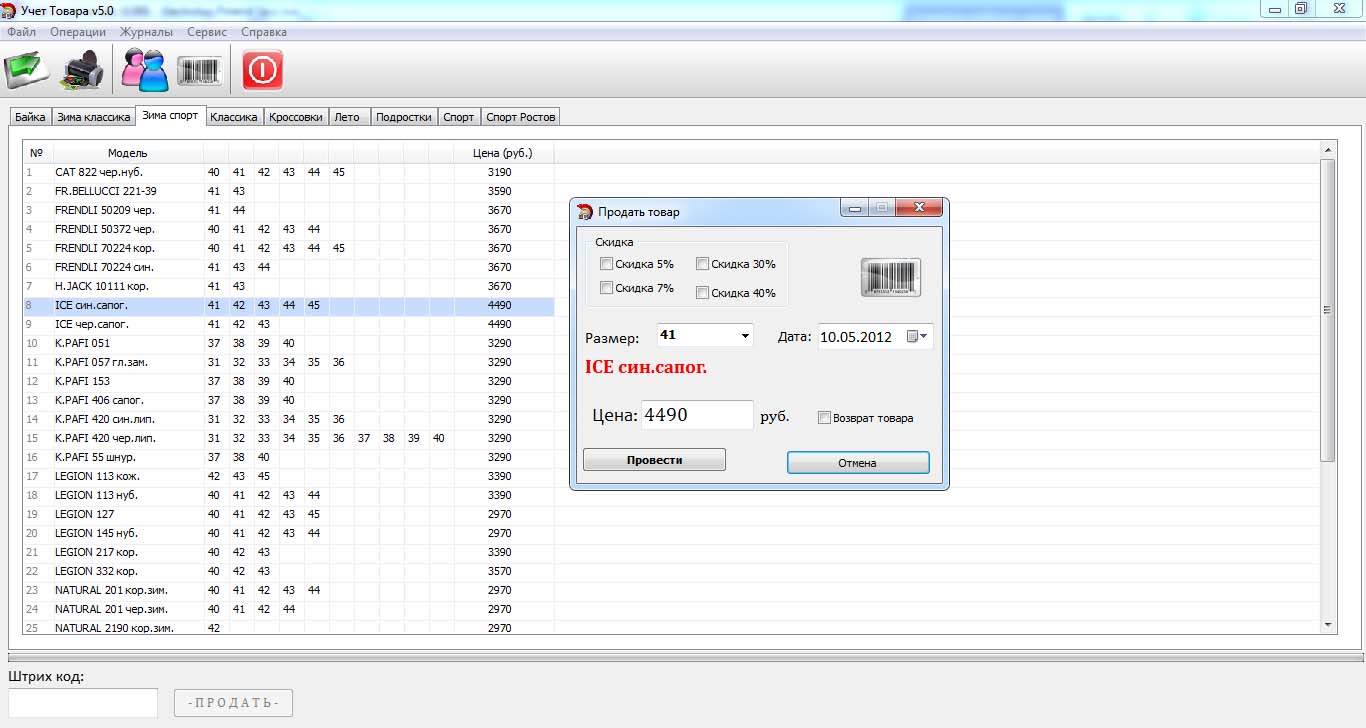Click the Провести button
1366x728 pixels.
(x=654, y=460)
